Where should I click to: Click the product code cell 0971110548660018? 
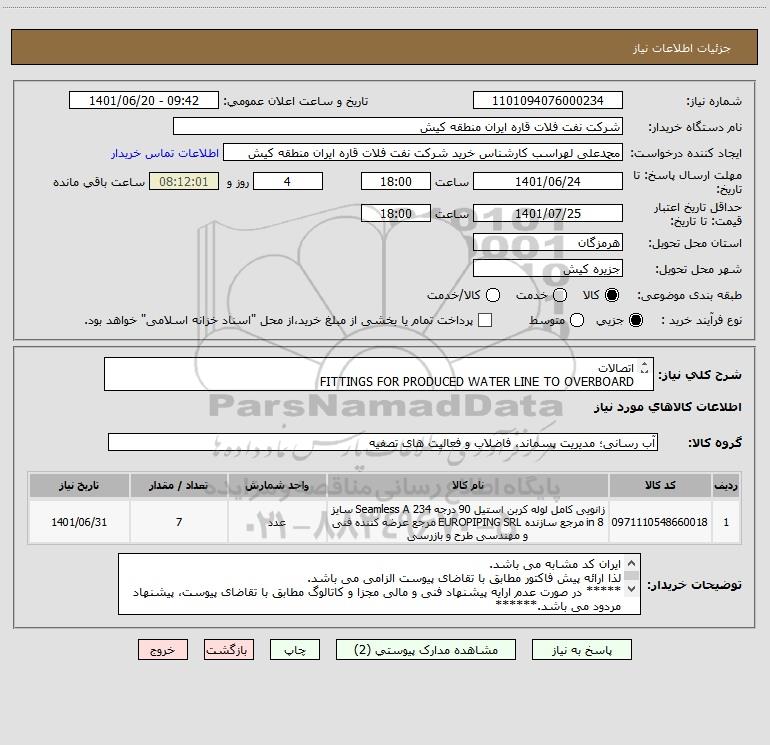click(660, 522)
